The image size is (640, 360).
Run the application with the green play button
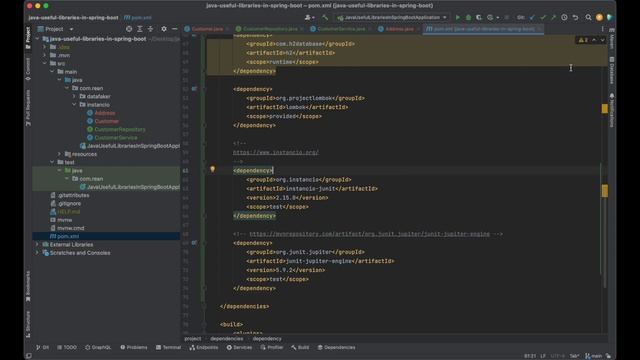458,18
